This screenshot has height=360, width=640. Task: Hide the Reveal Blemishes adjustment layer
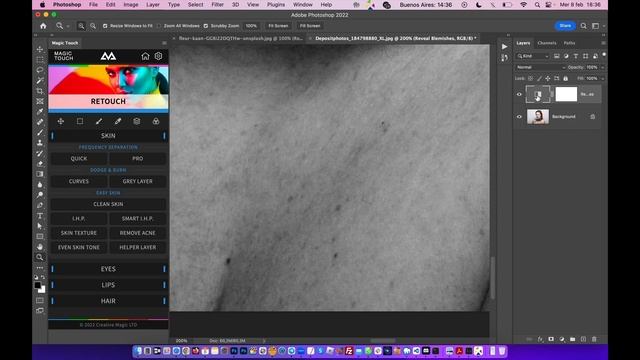pyautogui.click(x=519, y=94)
